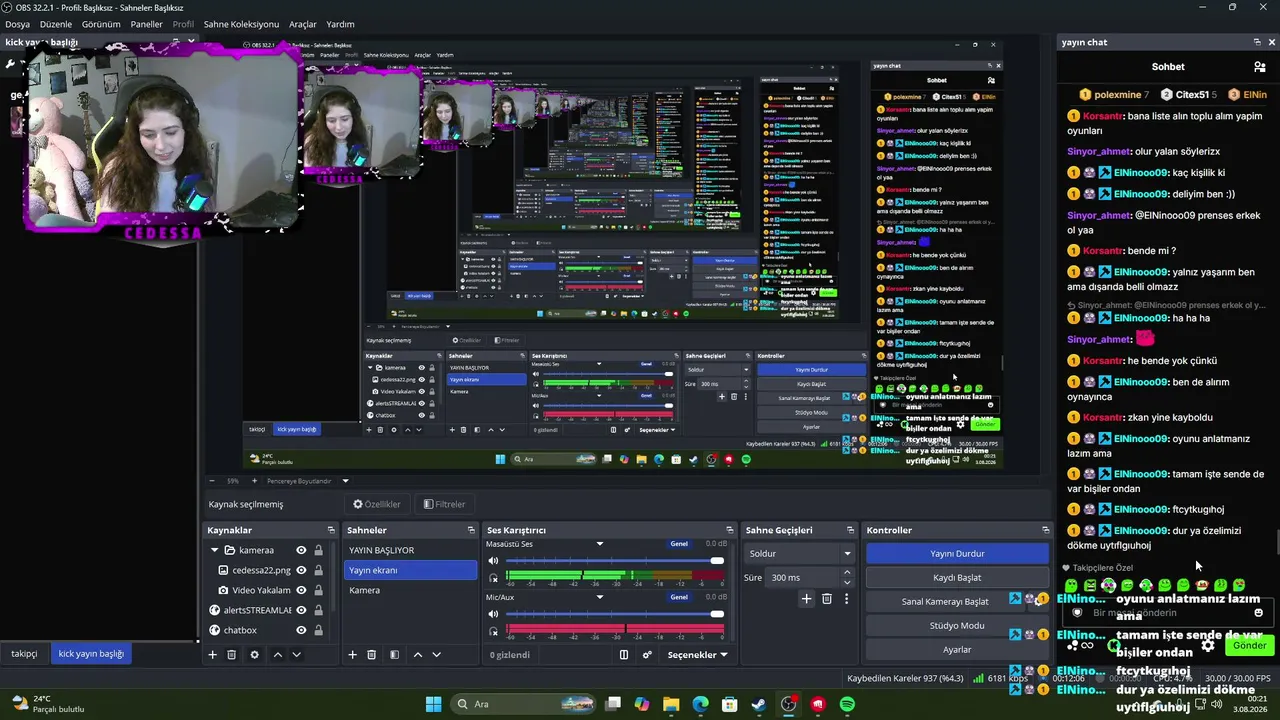Open Masaüstü Ses audio options dropdown arrow
The width and height of the screenshot is (1280, 720).
(600, 544)
